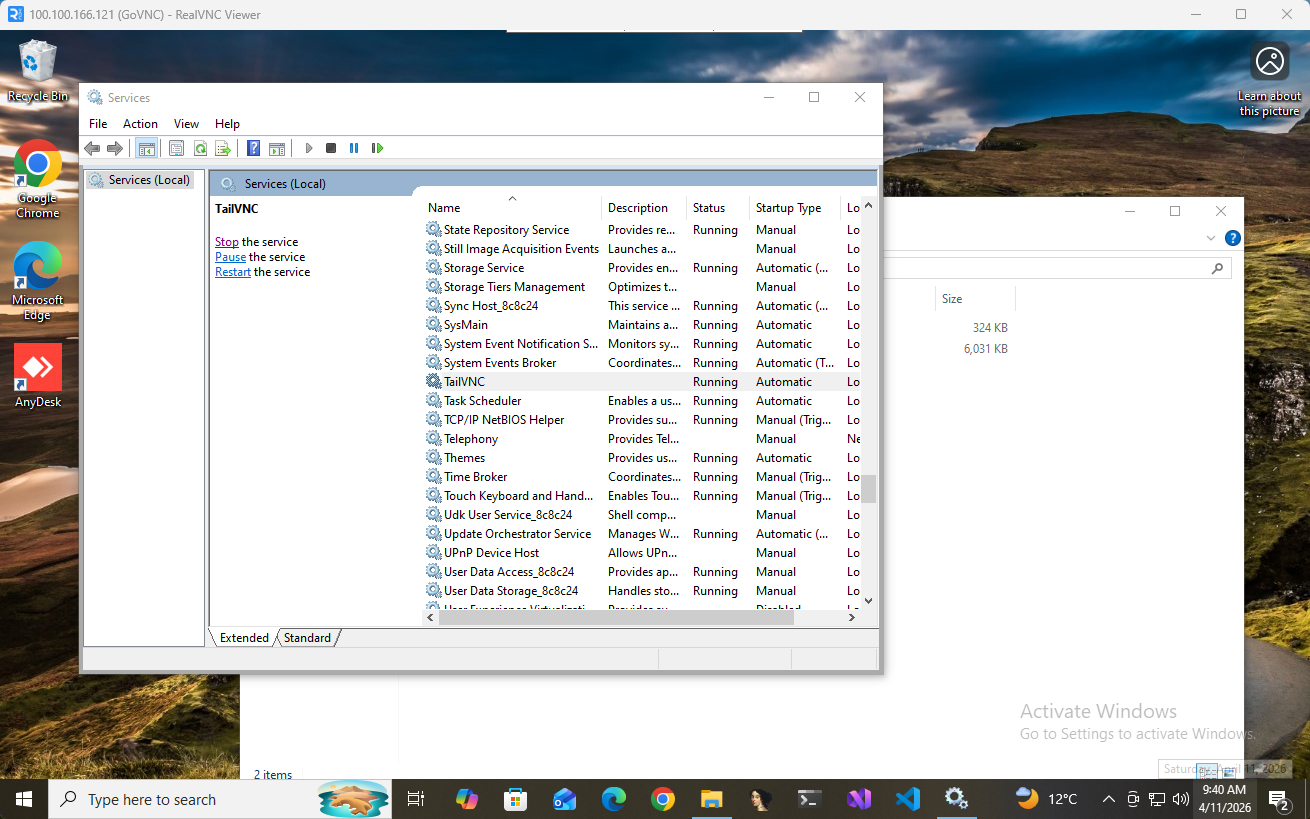Screen dimensions: 1310x819
Task: Click the Export List toolbar icon
Action: [223, 148]
